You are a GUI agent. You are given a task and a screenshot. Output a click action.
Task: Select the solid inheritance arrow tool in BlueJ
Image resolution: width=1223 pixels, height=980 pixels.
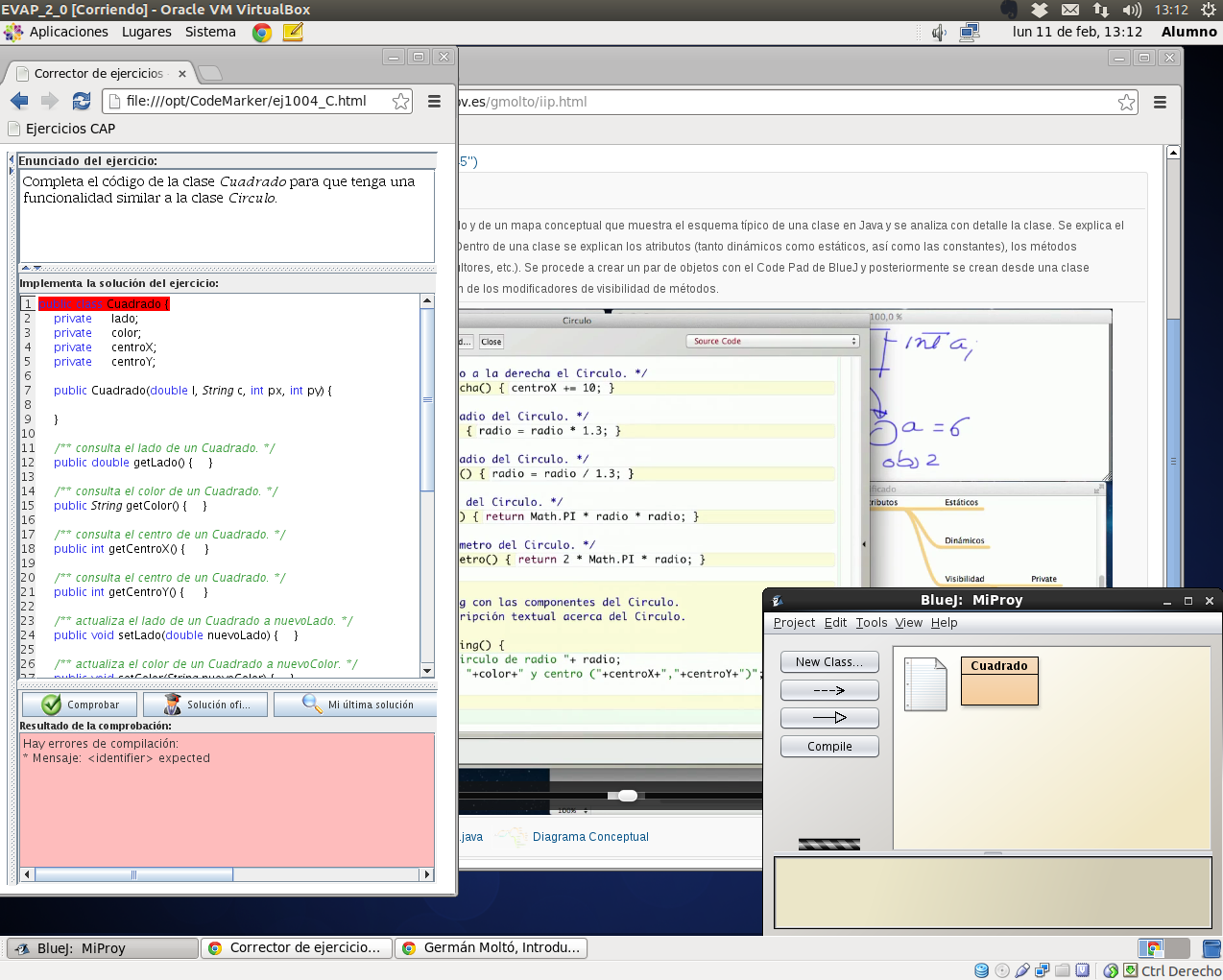[x=829, y=718]
